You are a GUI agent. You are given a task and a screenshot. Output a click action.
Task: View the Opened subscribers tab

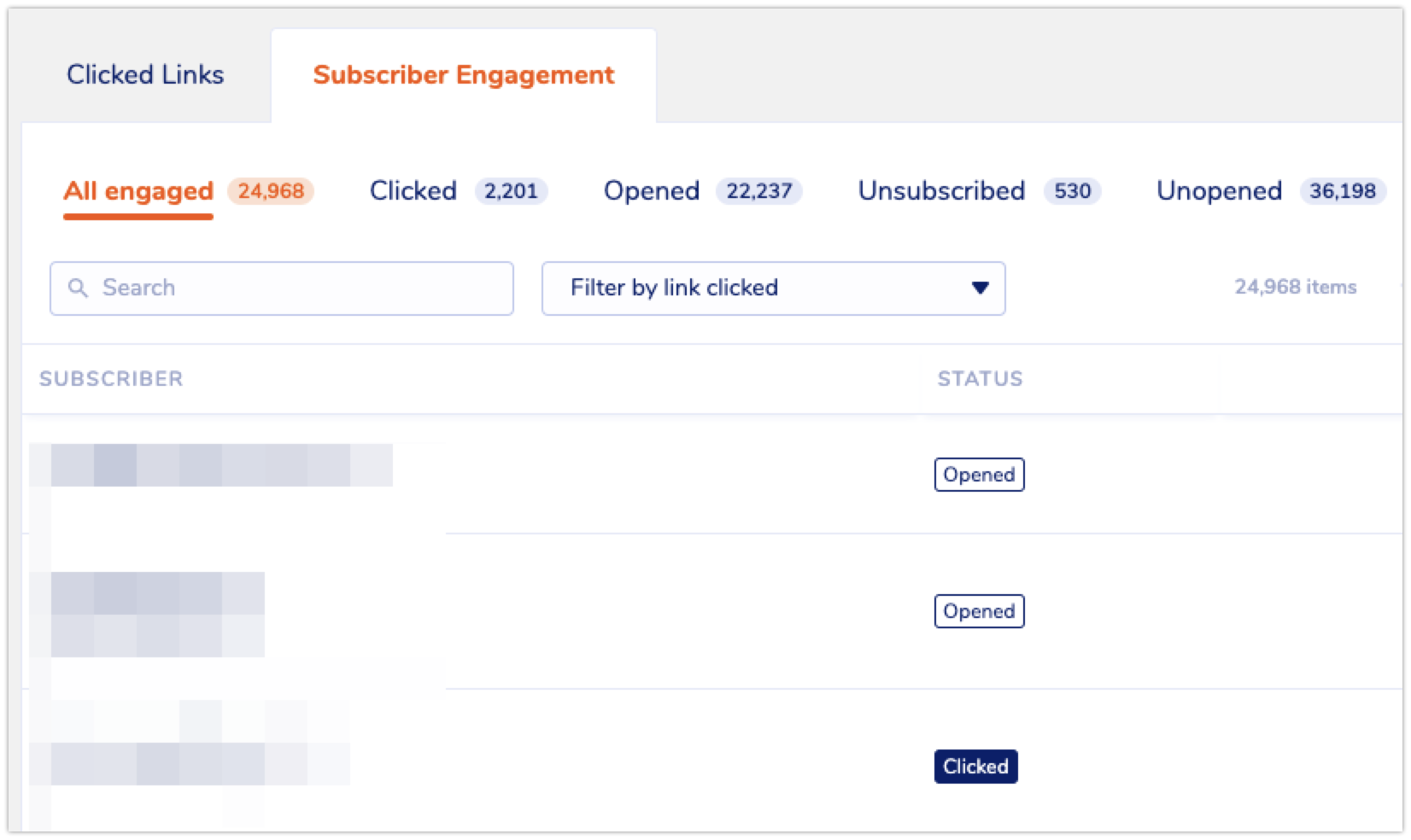click(652, 190)
